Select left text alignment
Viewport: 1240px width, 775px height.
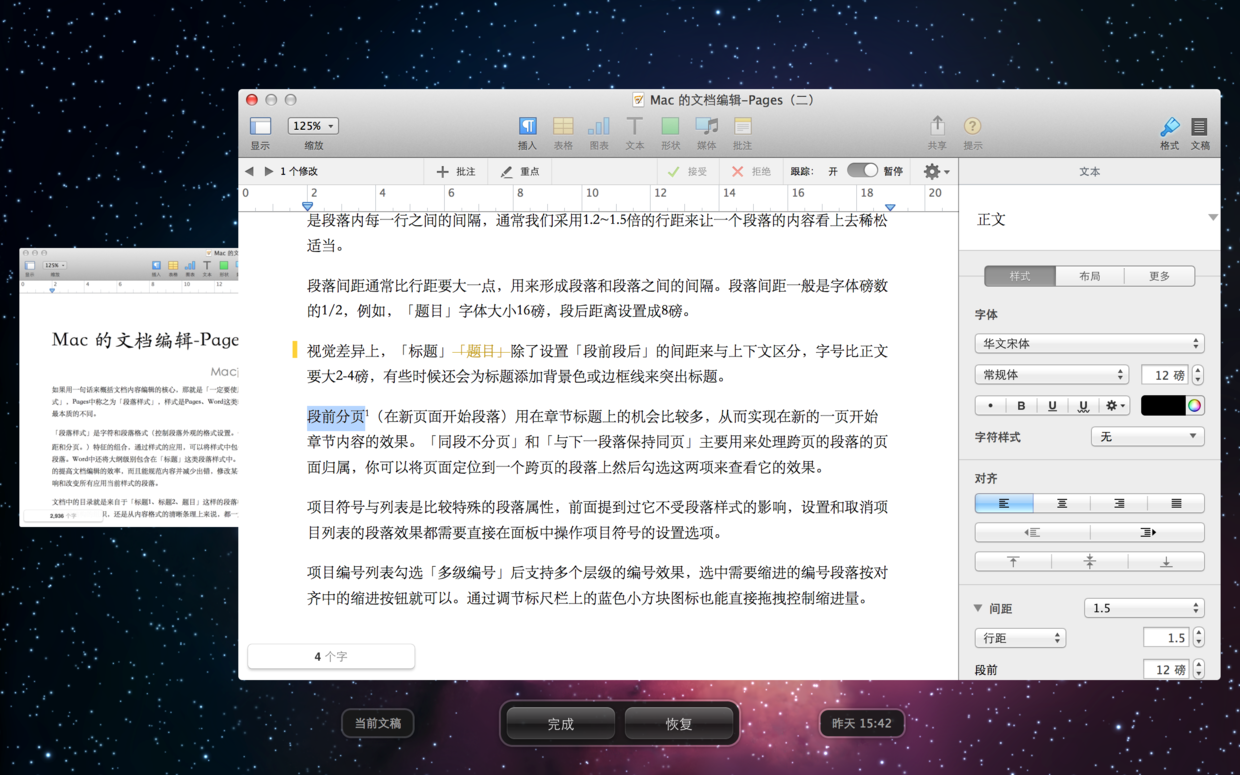[1004, 504]
